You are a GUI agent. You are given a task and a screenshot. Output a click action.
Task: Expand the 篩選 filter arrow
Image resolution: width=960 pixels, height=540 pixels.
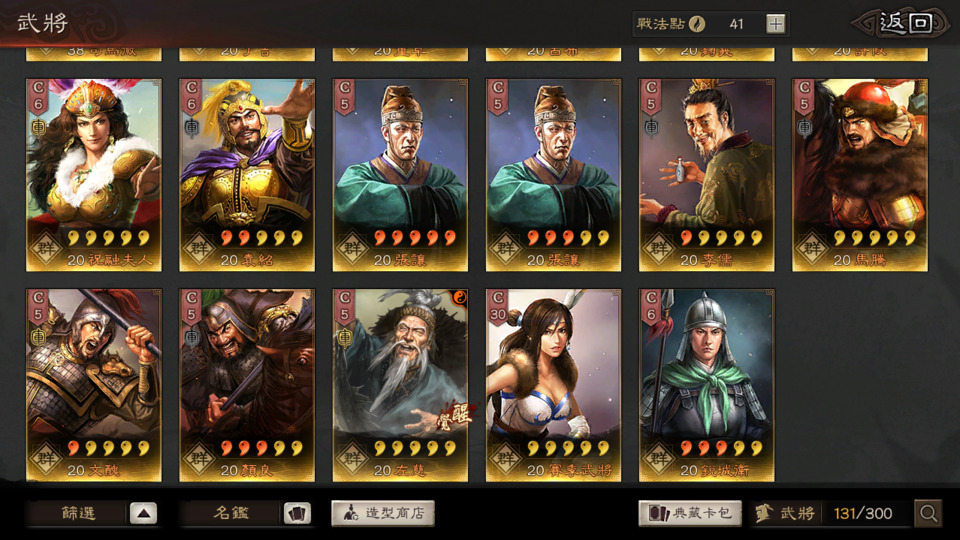pyautogui.click(x=143, y=513)
